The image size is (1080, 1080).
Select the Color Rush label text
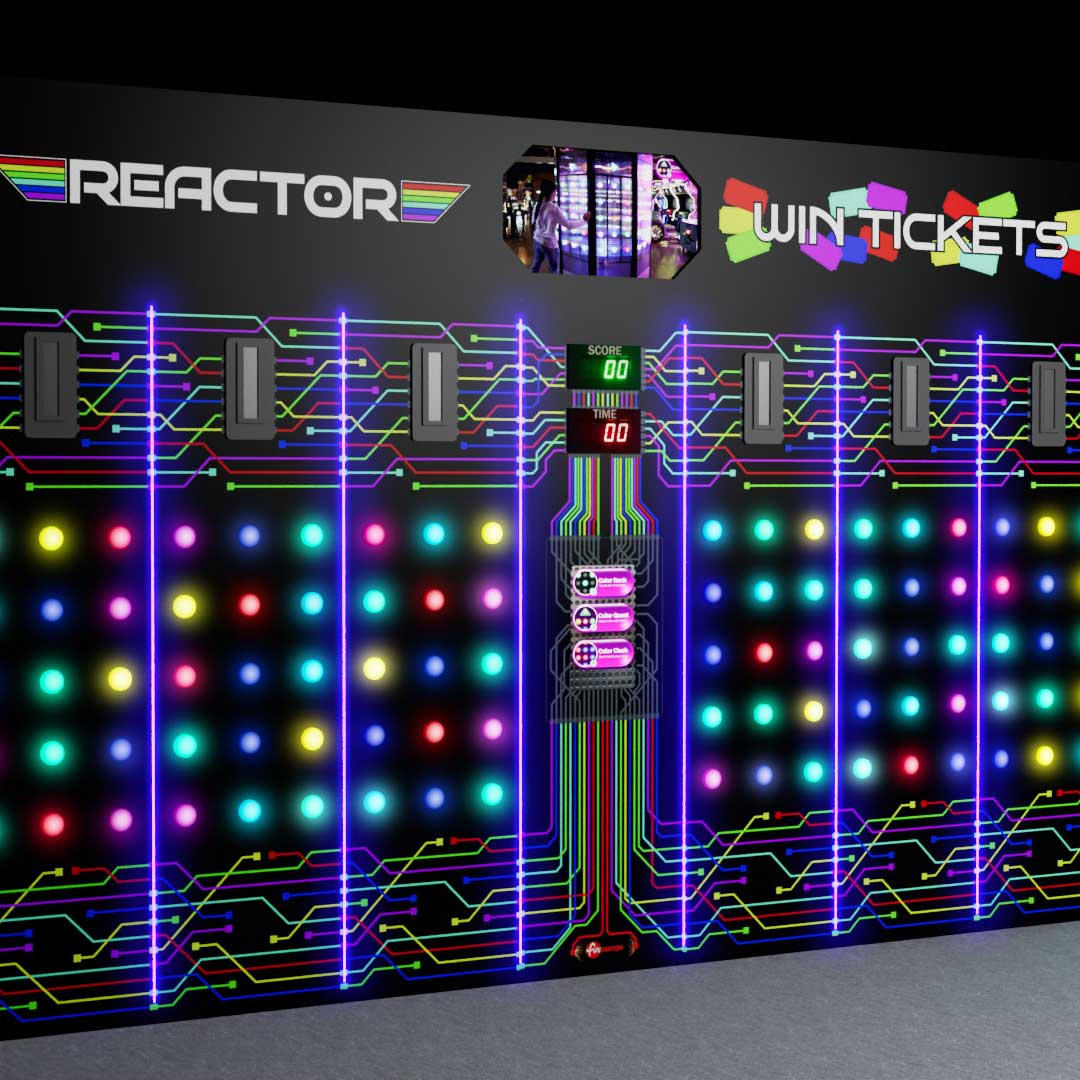click(x=614, y=579)
